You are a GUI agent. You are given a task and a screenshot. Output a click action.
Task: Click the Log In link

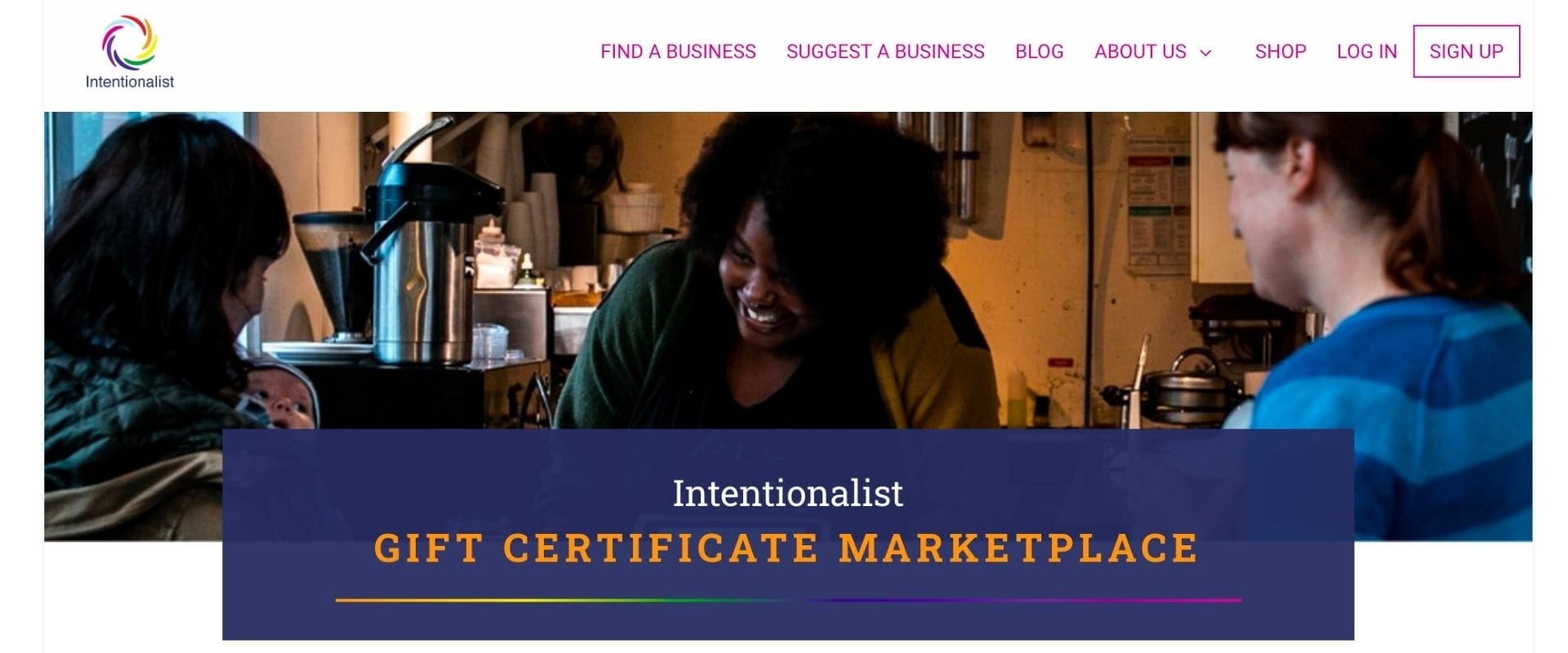1366,51
